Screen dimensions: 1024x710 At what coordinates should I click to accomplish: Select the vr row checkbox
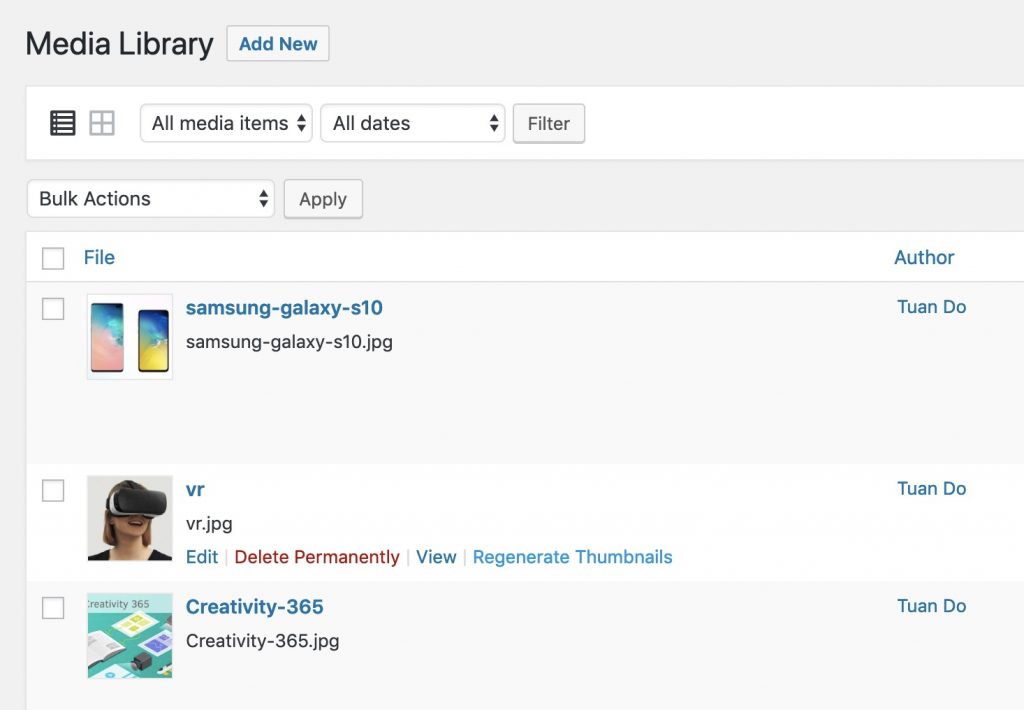[53, 490]
